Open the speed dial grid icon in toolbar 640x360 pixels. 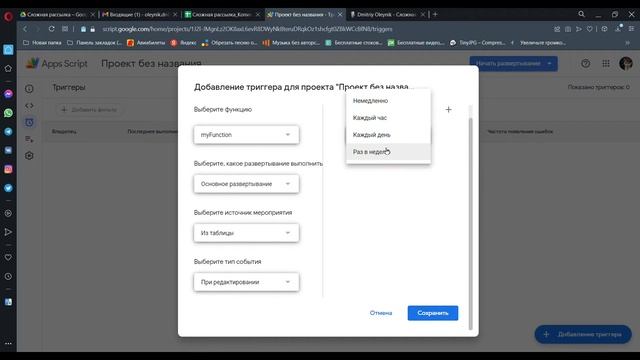click(x=65, y=29)
